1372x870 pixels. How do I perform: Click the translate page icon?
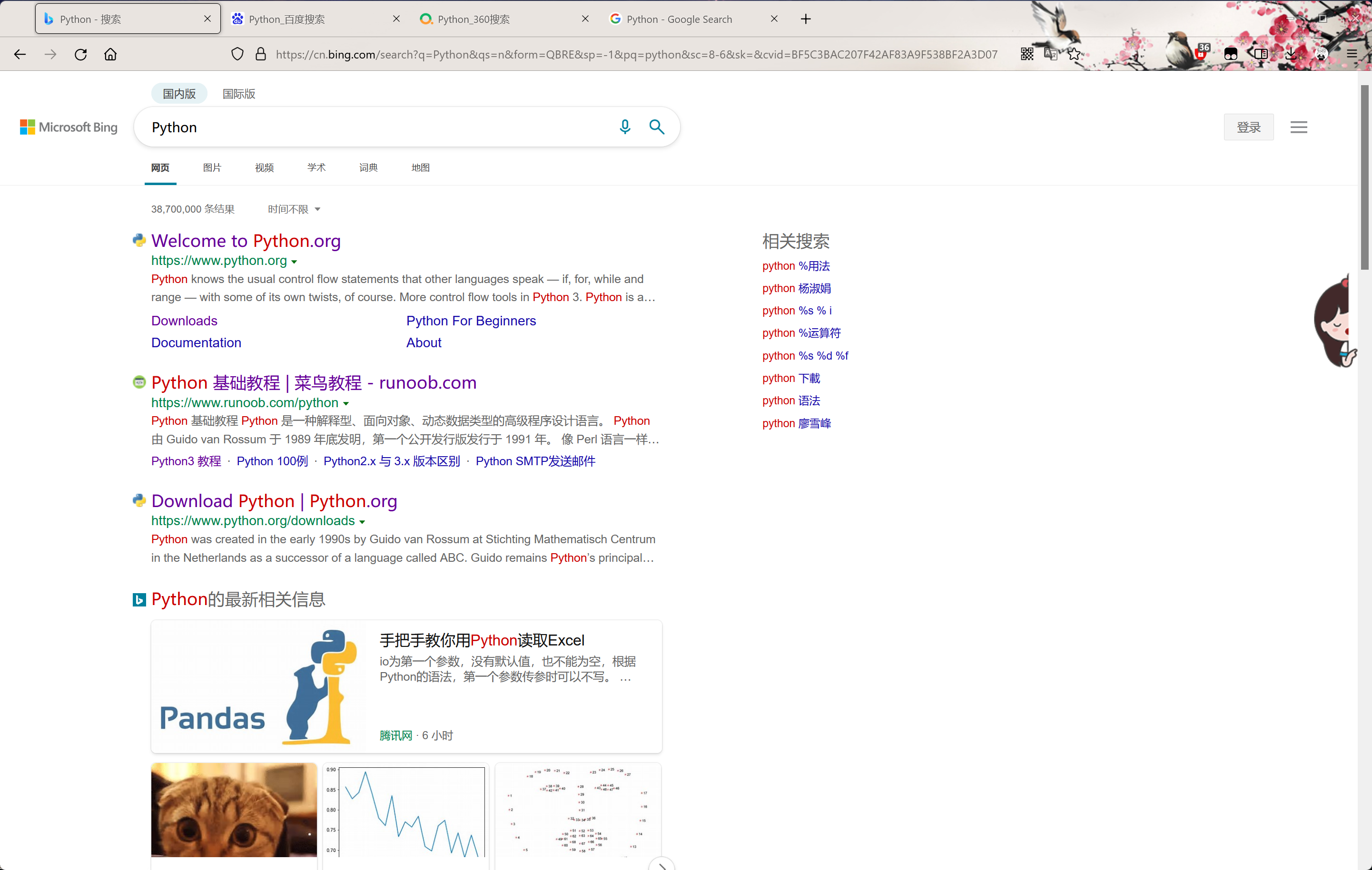[1051, 54]
